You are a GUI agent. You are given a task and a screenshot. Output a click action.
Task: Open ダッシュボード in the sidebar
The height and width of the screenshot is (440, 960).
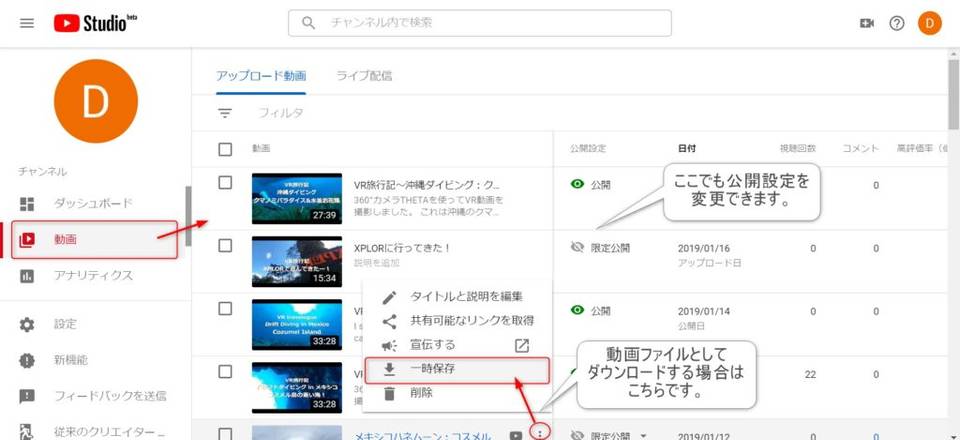[93, 204]
